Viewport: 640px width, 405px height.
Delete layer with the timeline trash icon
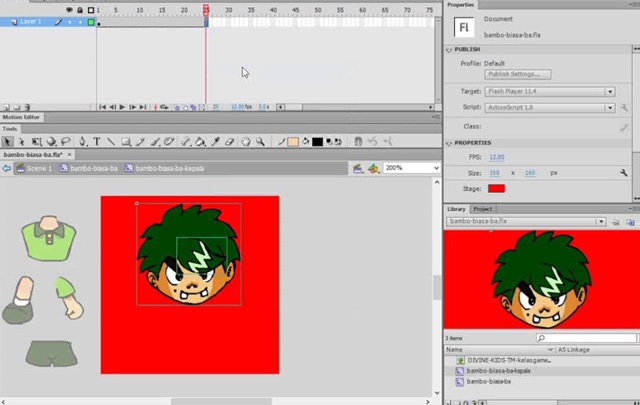tap(27, 107)
